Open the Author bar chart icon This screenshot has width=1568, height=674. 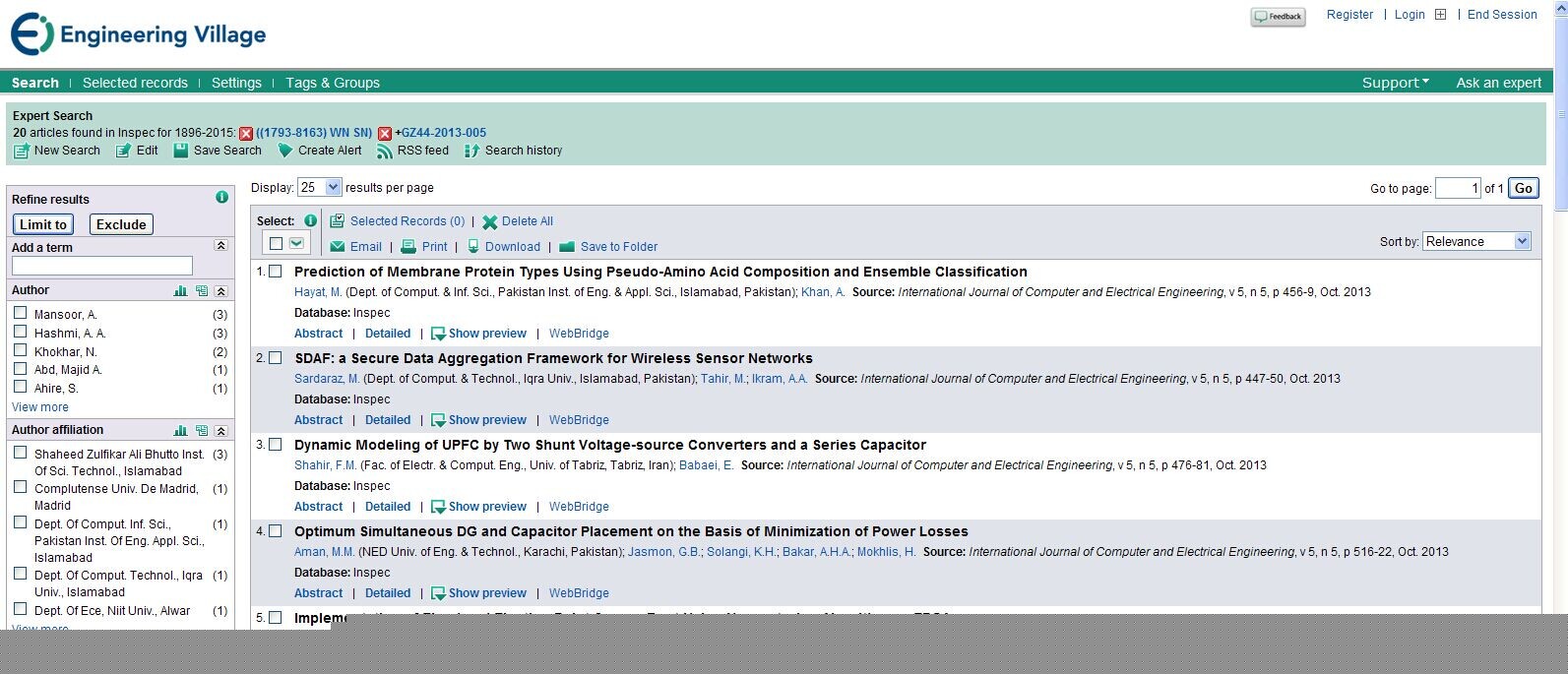[180, 291]
